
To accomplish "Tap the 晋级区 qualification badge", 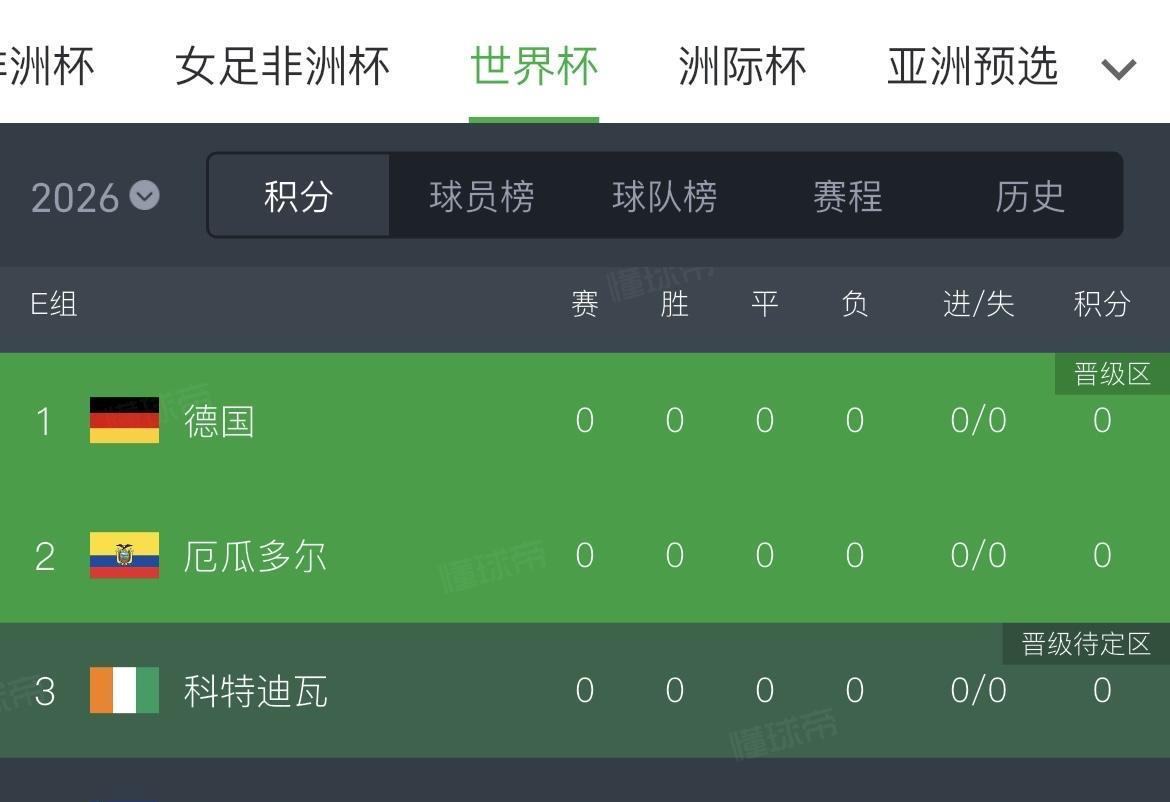I will pyautogui.click(x=1112, y=374).
